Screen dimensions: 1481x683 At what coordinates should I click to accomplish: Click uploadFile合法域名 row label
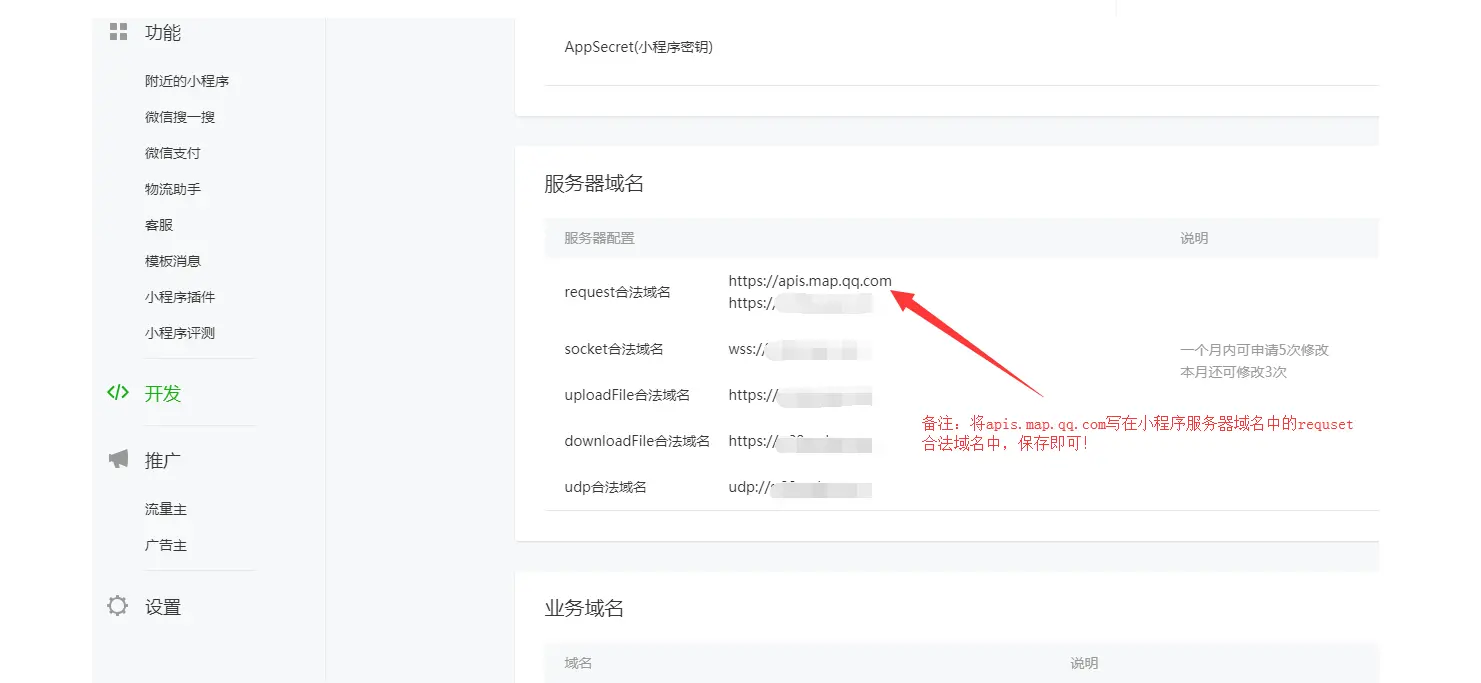click(x=627, y=395)
